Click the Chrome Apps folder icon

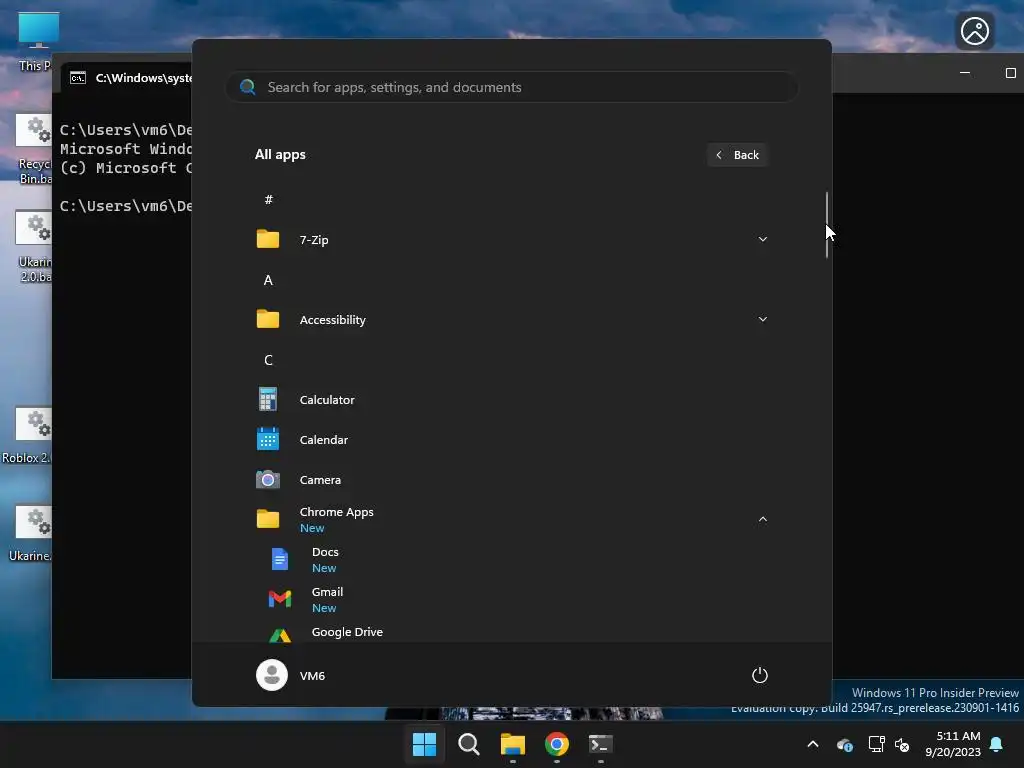(268, 519)
